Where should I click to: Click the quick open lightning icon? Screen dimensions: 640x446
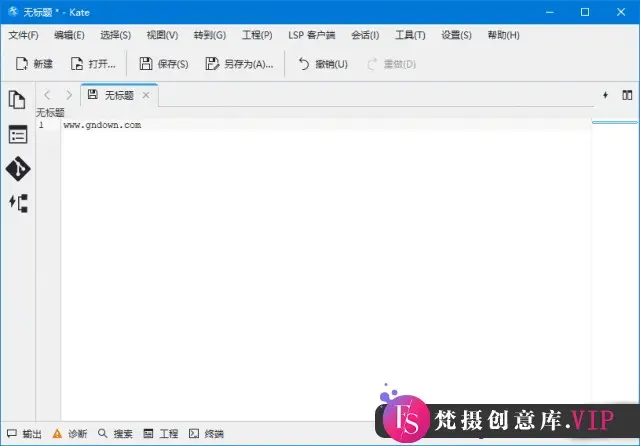pyautogui.click(x=605, y=95)
